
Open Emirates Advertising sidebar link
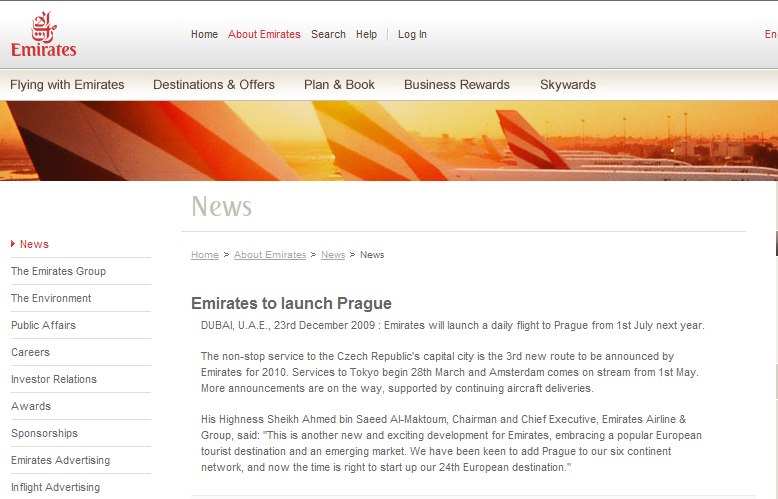(61, 460)
